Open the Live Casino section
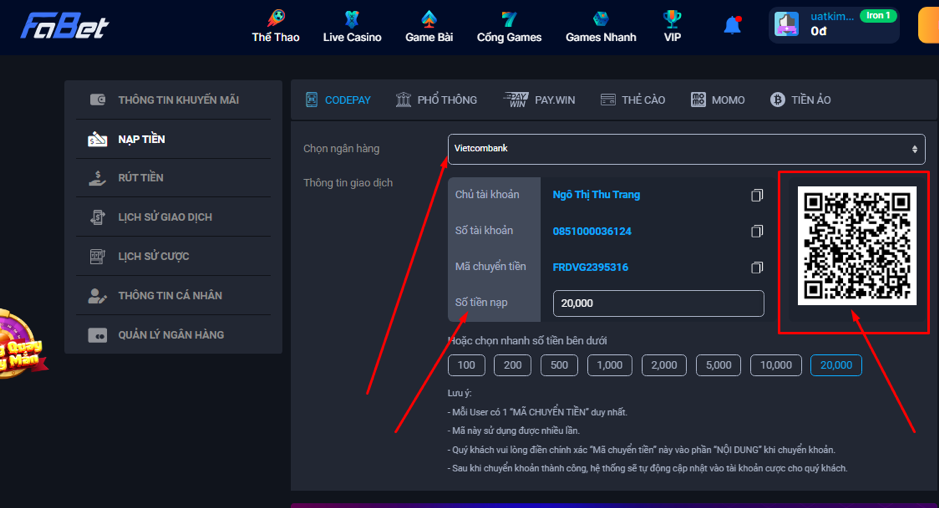 [352, 27]
